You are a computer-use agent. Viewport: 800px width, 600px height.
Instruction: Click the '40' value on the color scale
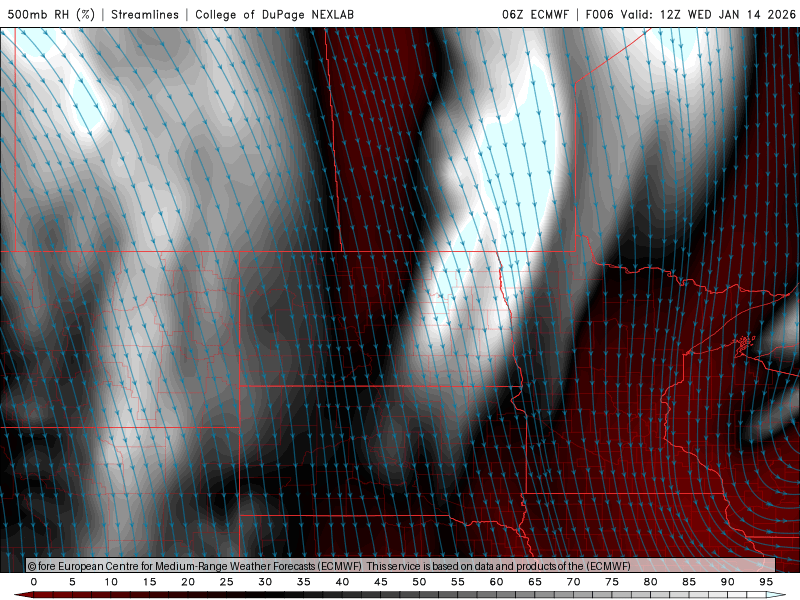342,582
